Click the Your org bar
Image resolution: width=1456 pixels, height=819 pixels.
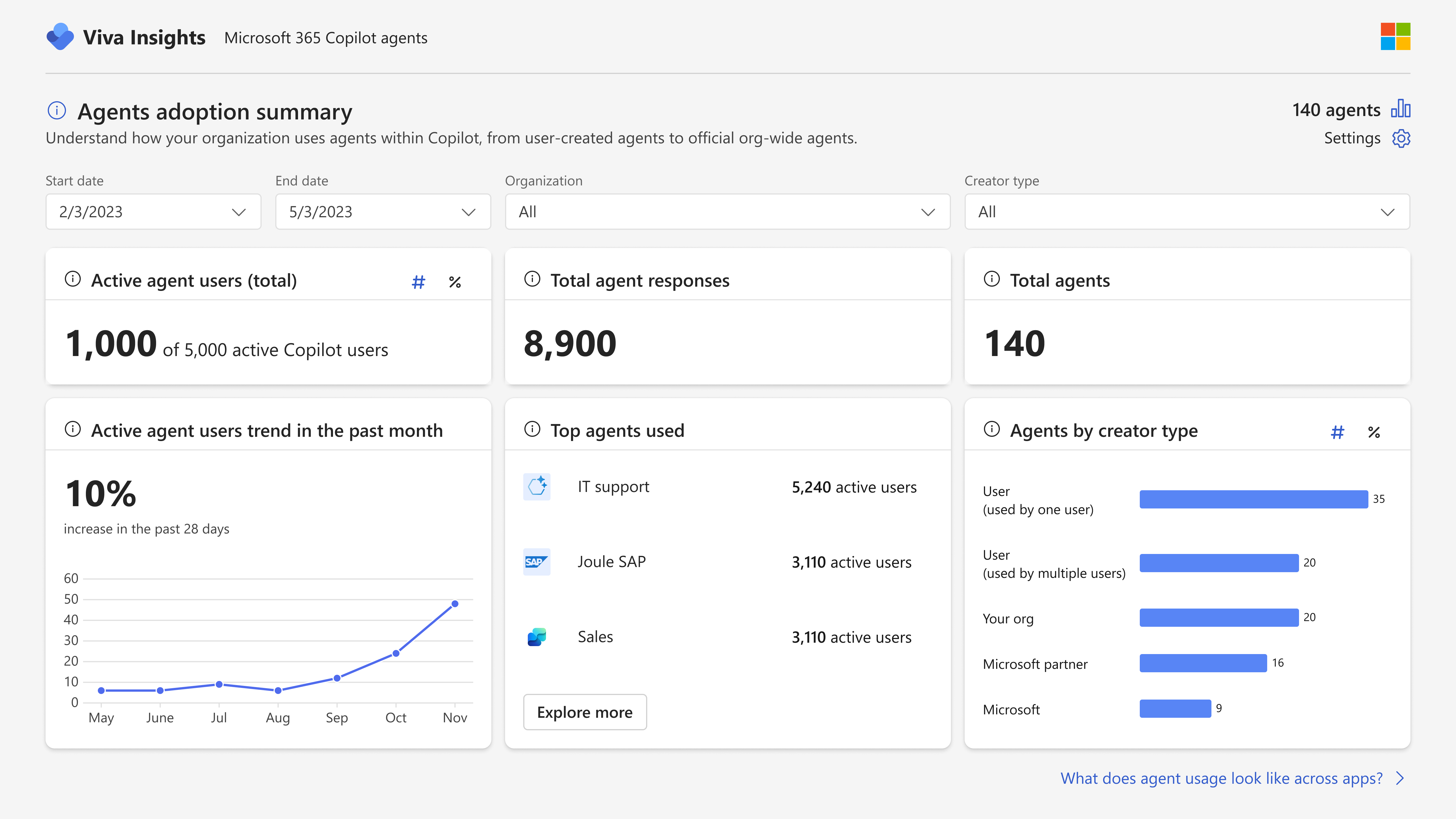pos(1219,618)
